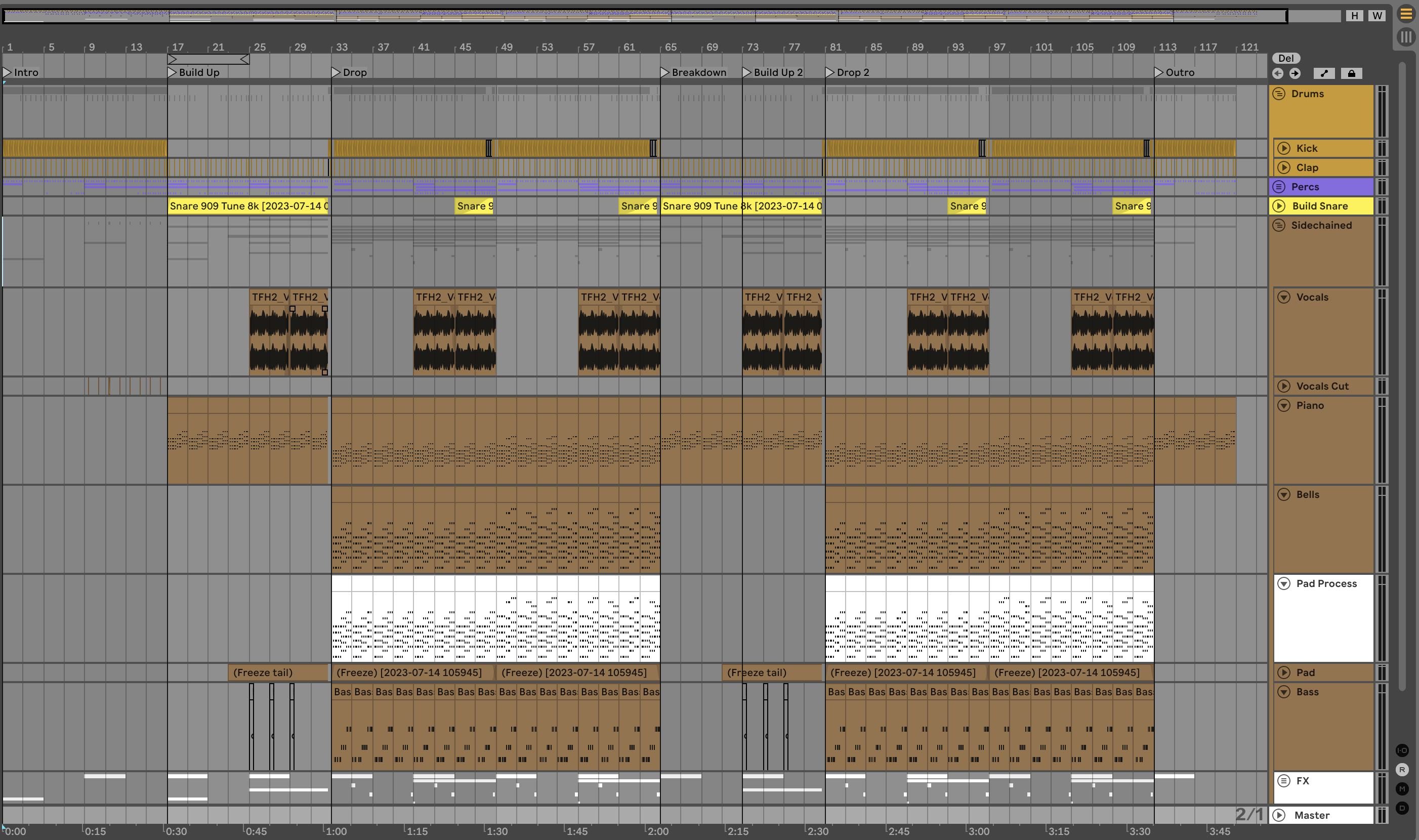Switch to Session View selector icon
The image size is (1419, 840).
(x=1405, y=37)
